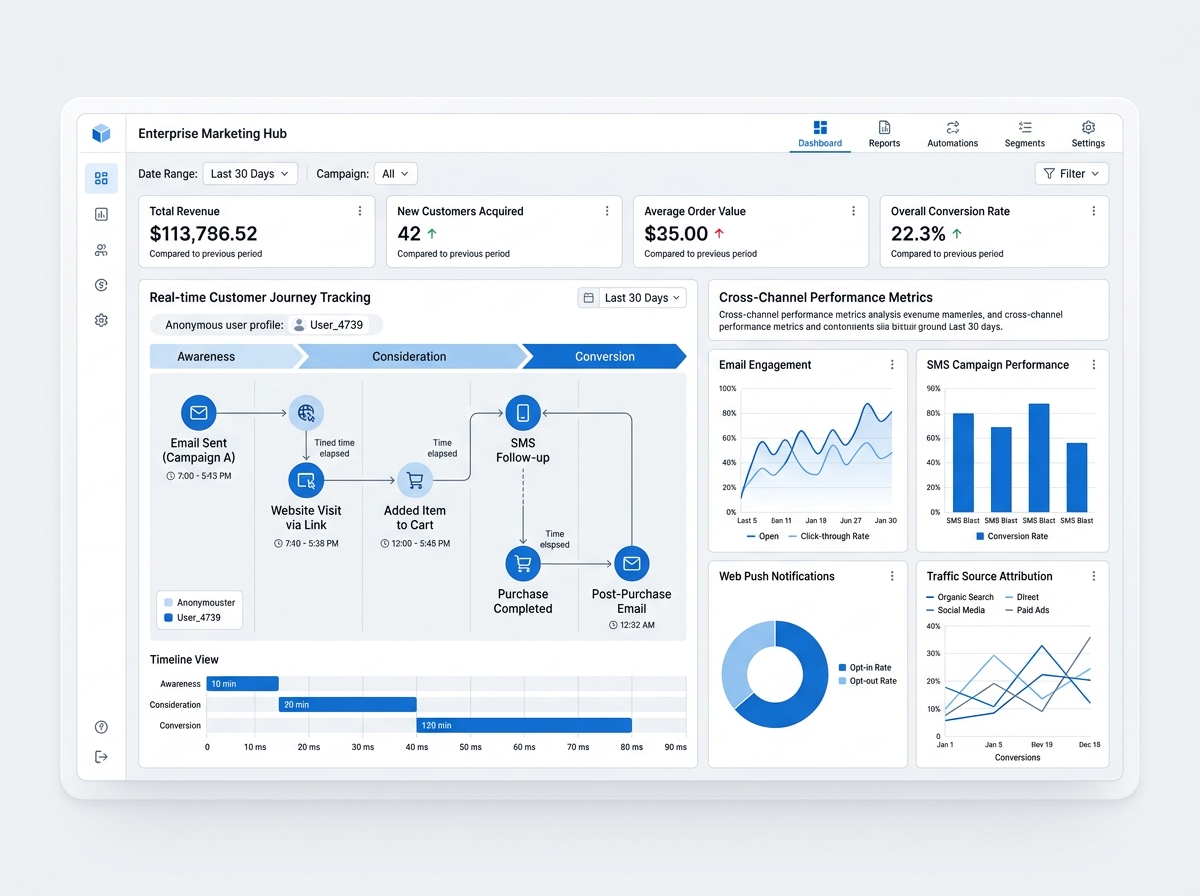Open the Filter control at the top right
The image size is (1200, 896).
click(1071, 173)
